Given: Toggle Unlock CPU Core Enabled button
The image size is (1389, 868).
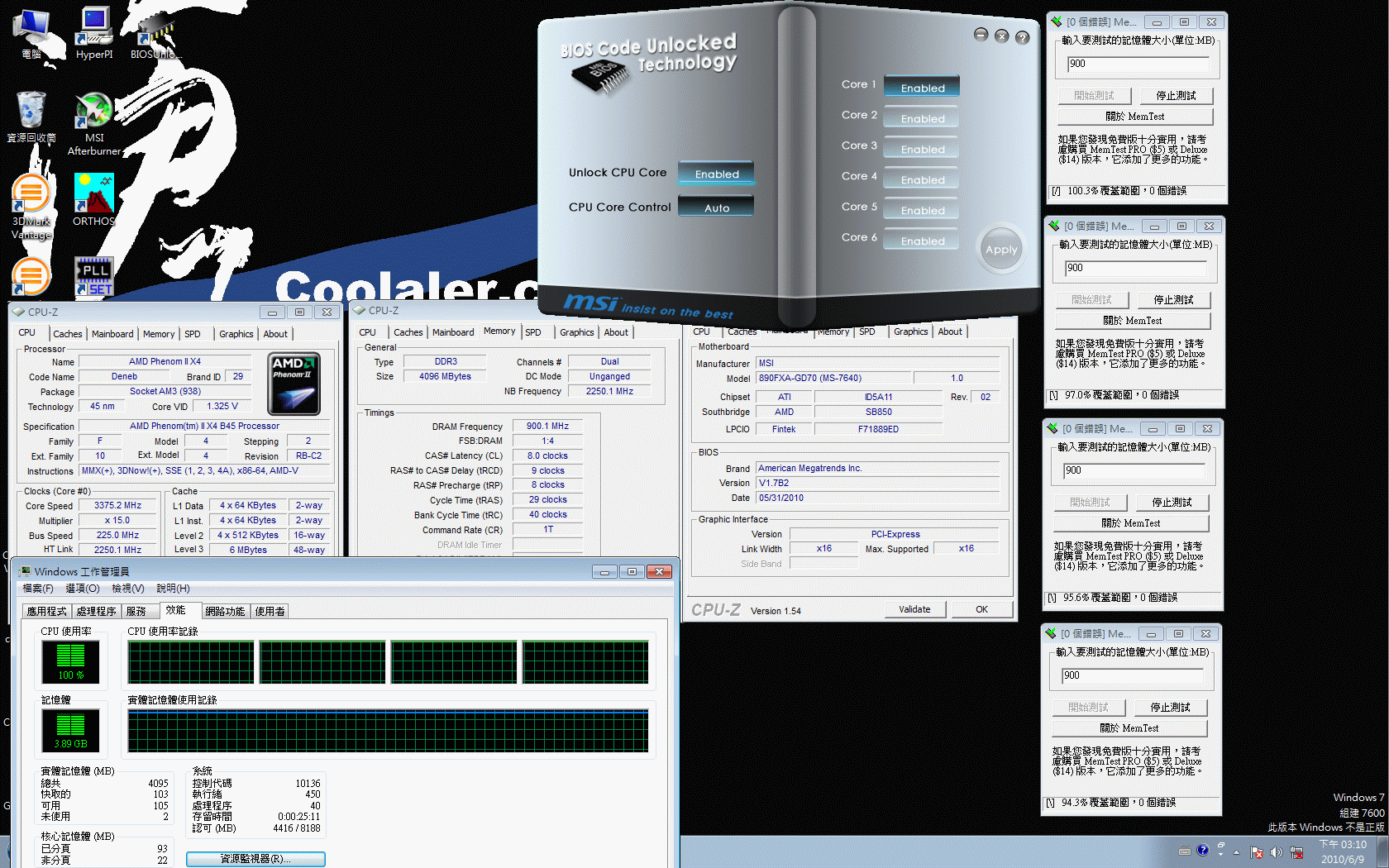Looking at the screenshot, I should (717, 174).
